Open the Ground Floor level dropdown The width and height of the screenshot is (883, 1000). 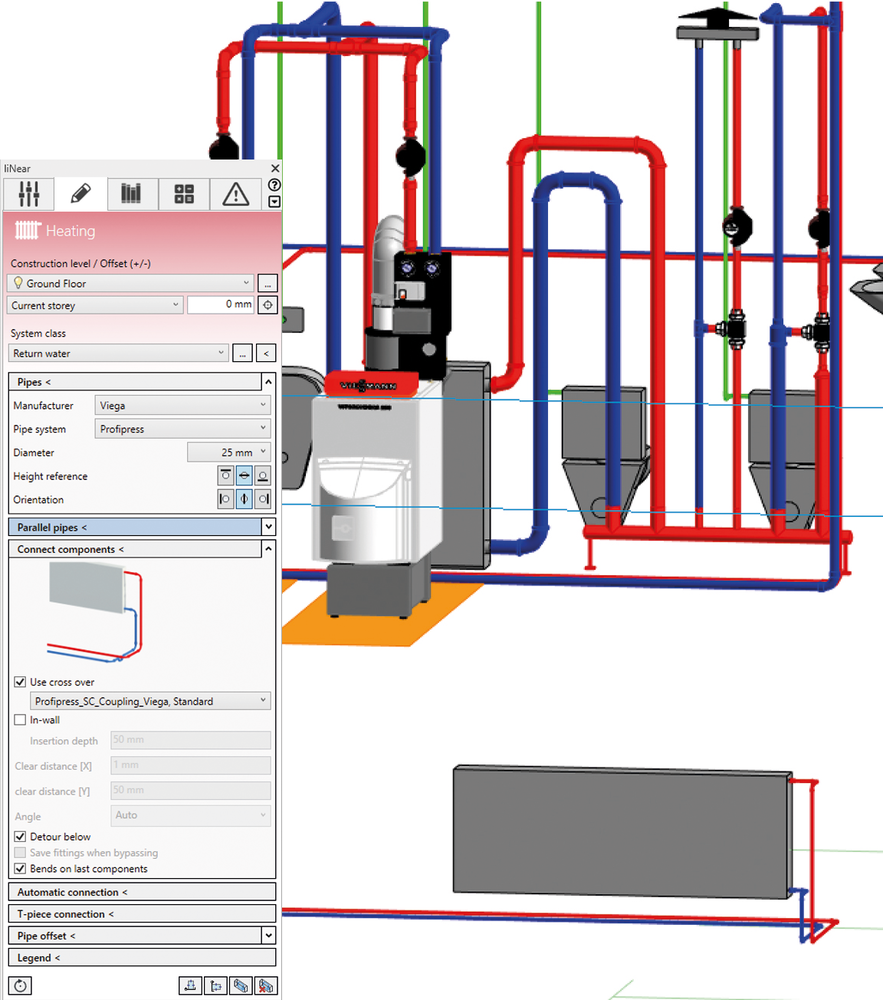point(130,283)
